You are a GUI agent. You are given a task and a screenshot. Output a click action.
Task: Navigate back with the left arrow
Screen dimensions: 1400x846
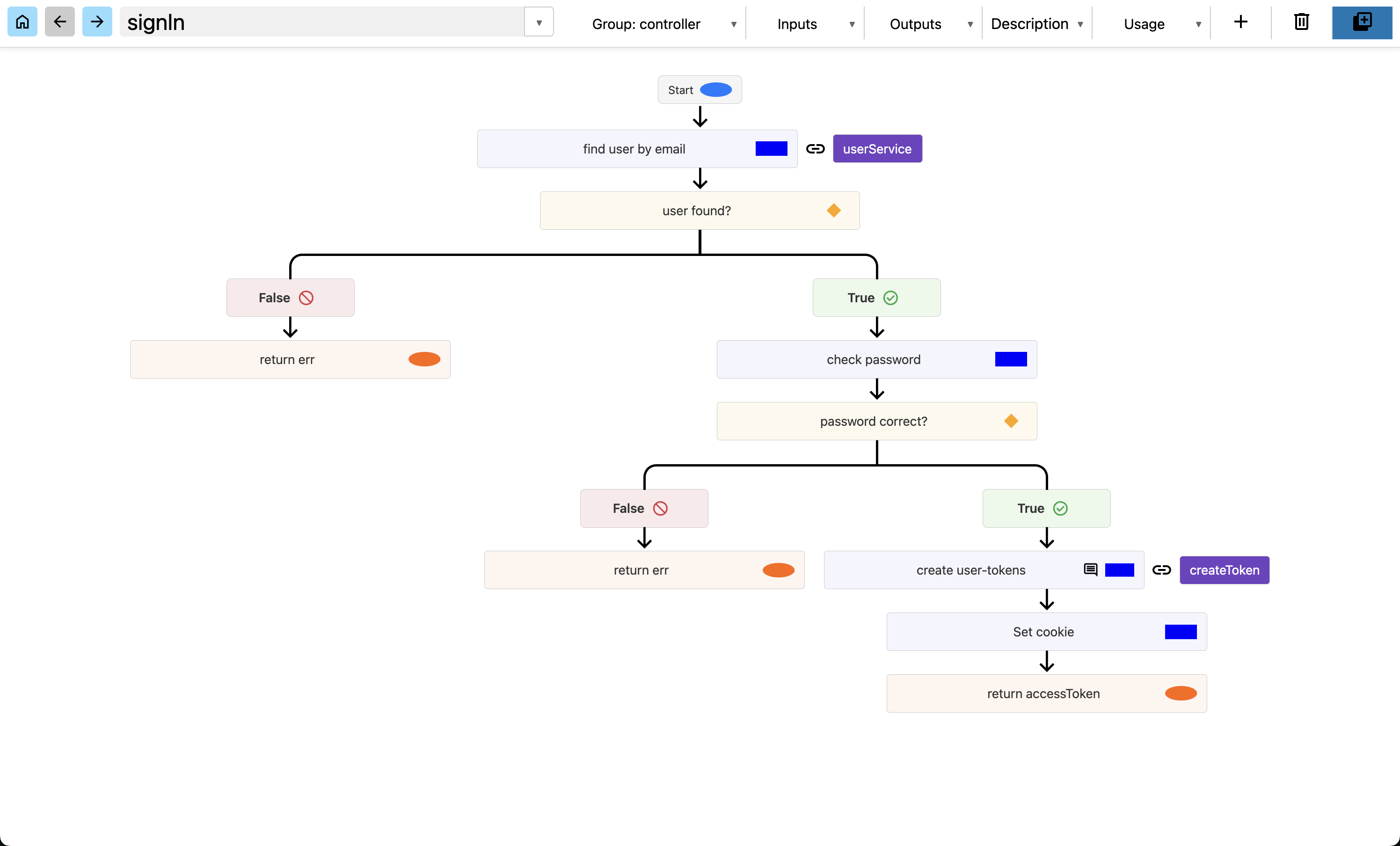[60, 22]
